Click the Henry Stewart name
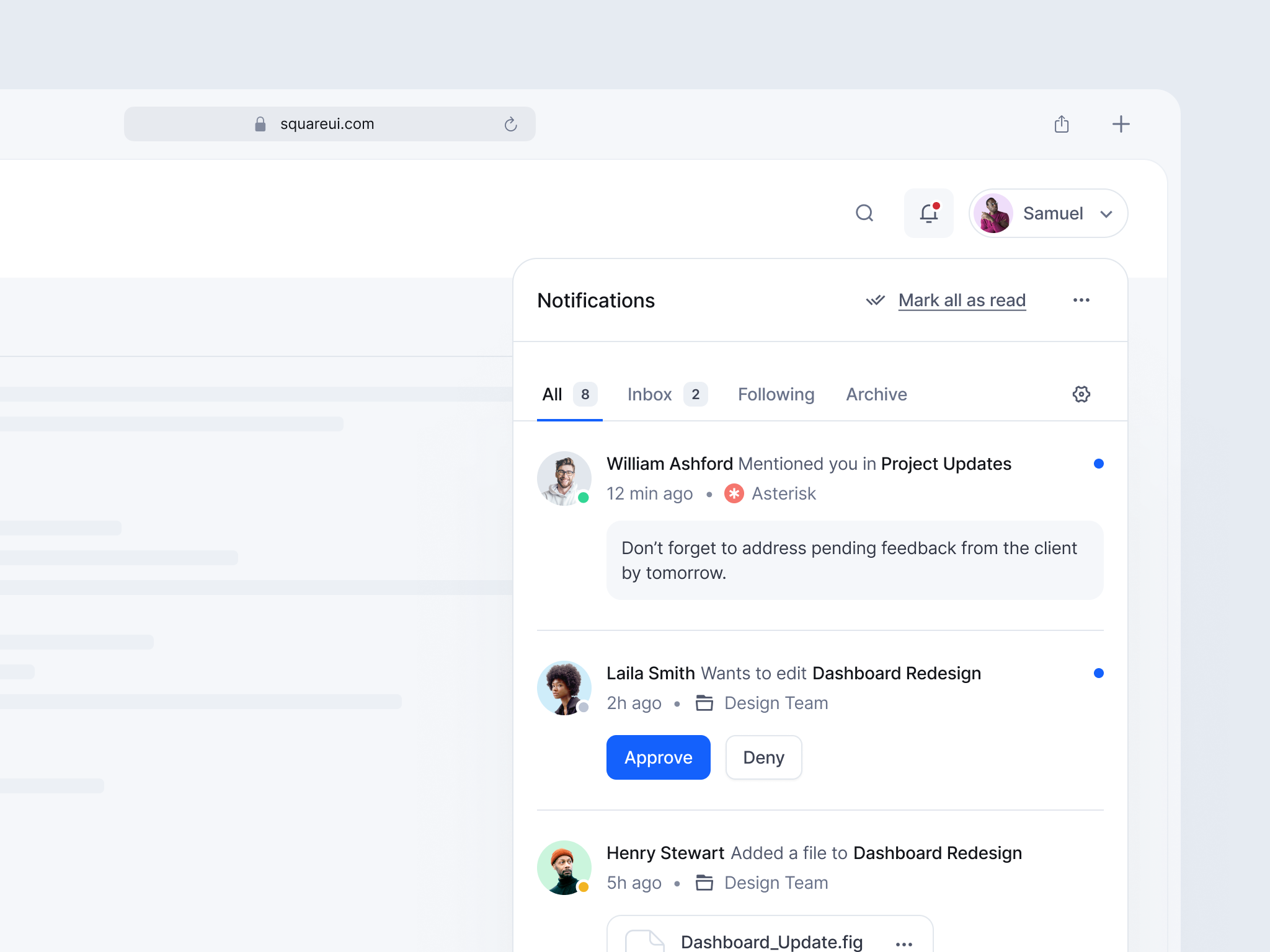The image size is (1270, 952). pyautogui.click(x=665, y=853)
